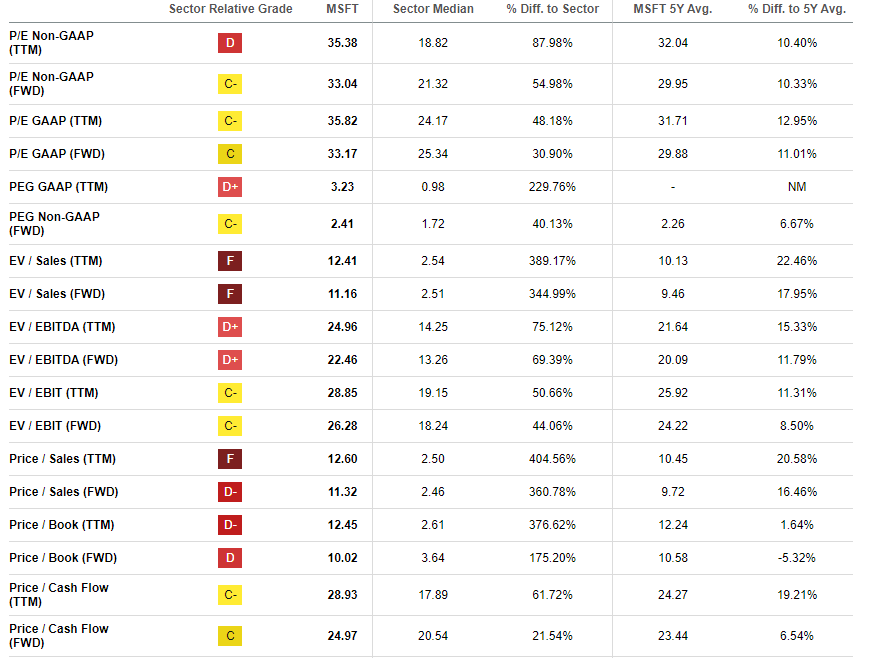The image size is (872, 658).
Task: Click the F grade badge for EV / Sales (TTM)
Action: 230,261
